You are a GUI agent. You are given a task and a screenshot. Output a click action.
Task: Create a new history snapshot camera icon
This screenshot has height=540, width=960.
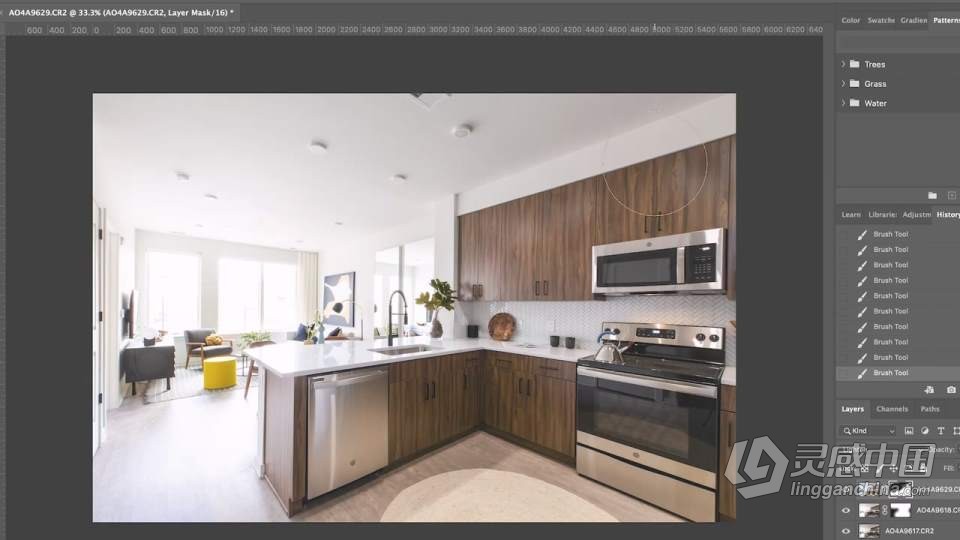click(x=951, y=390)
